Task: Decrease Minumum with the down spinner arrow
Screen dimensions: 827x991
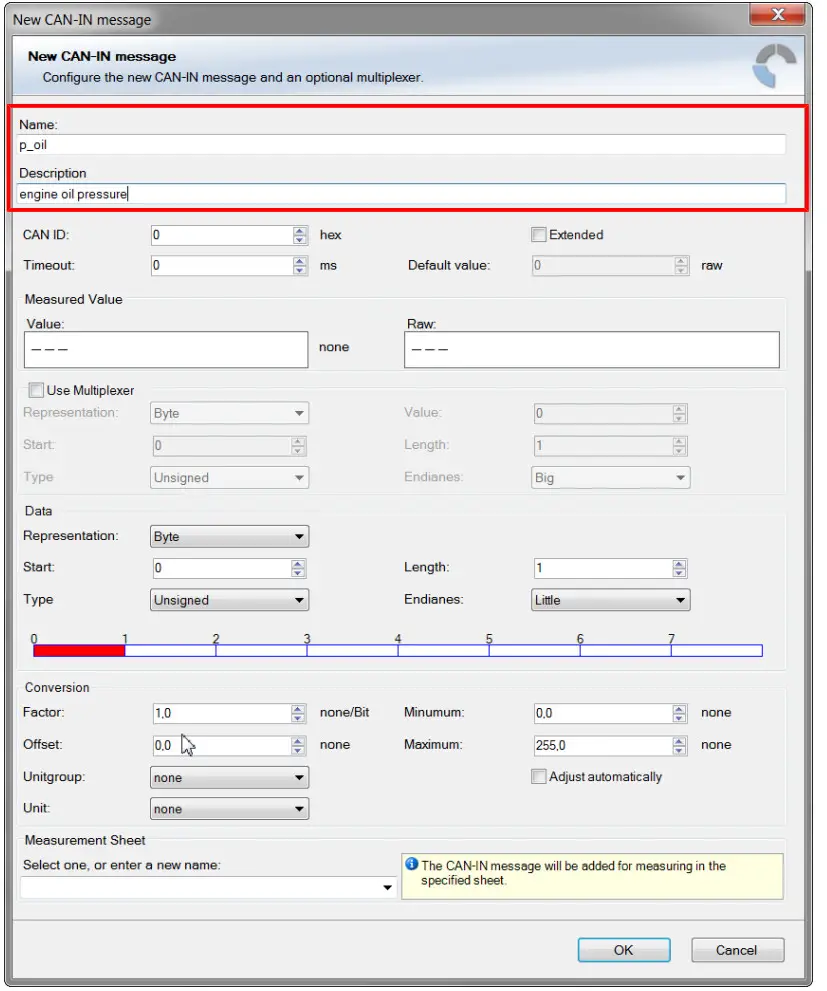Action: point(679,719)
